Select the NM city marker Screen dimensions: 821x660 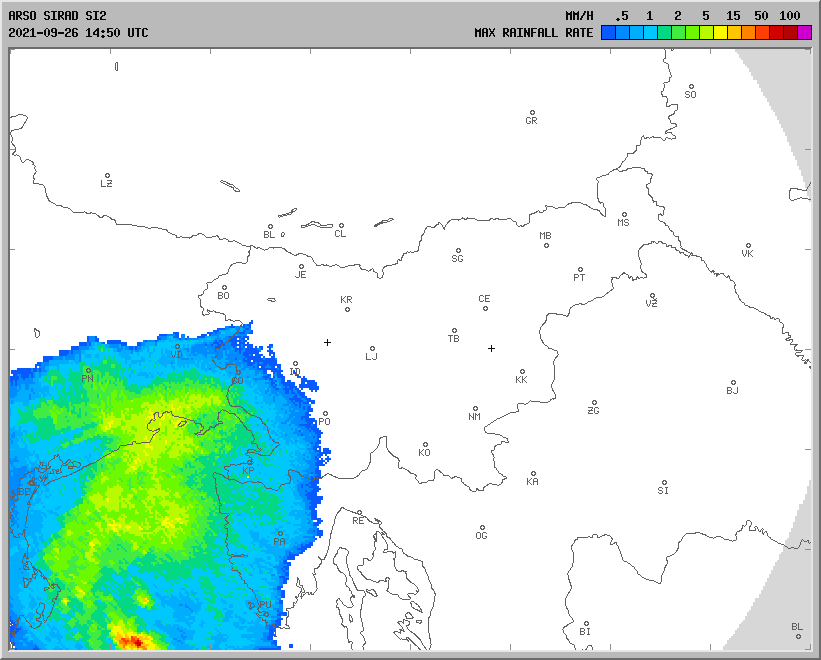click(x=475, y=409)
